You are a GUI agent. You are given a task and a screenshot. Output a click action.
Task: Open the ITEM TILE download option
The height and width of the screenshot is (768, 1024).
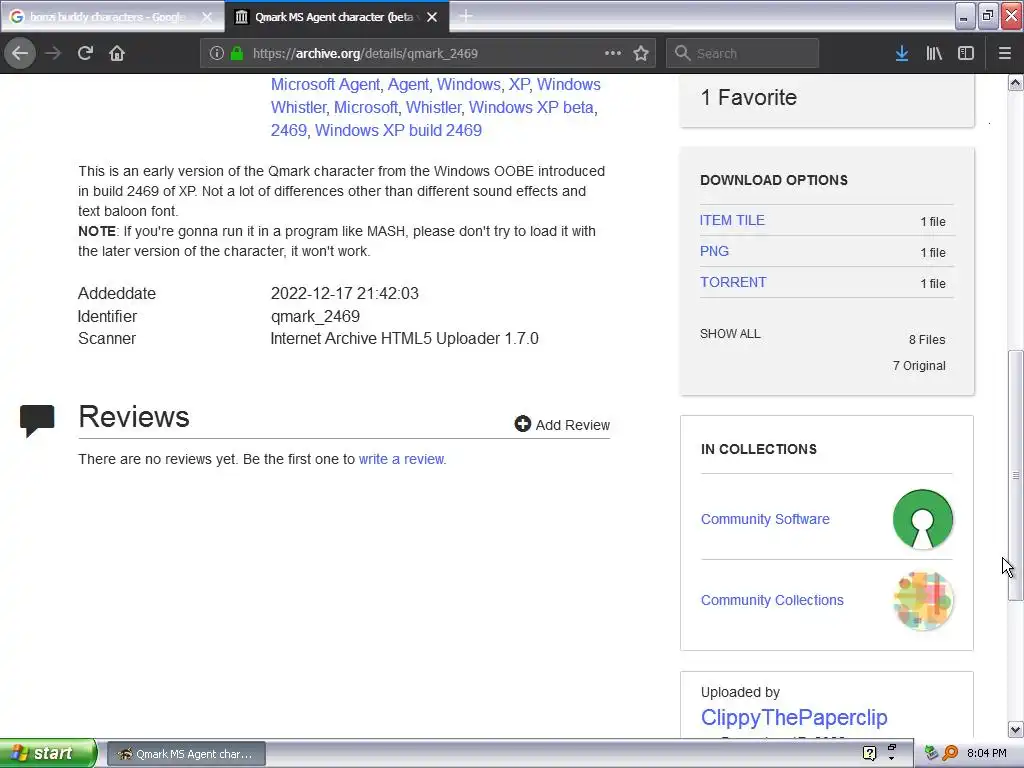point(732,220)
